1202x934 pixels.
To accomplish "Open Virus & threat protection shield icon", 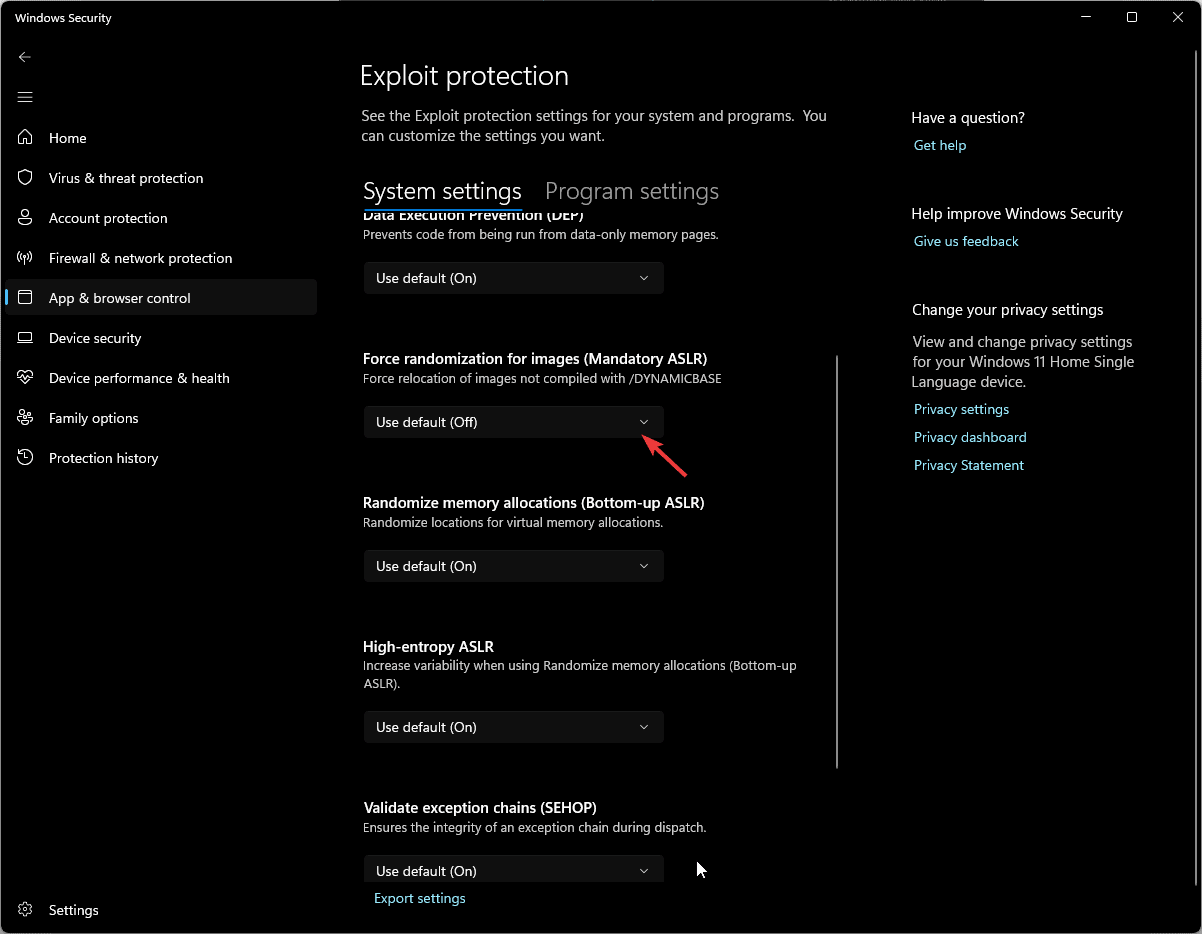I will [x=26, y=178].
